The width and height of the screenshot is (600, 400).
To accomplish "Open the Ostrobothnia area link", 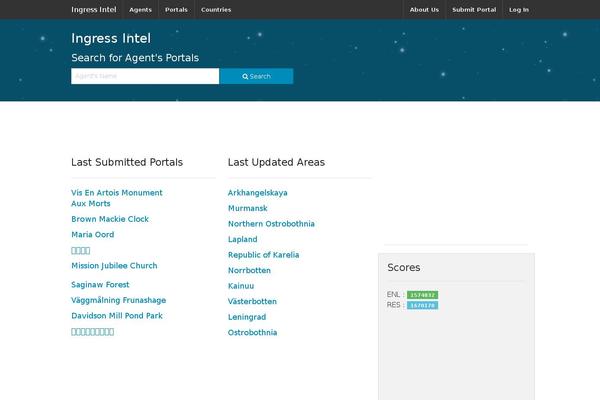I will (252, 332).
